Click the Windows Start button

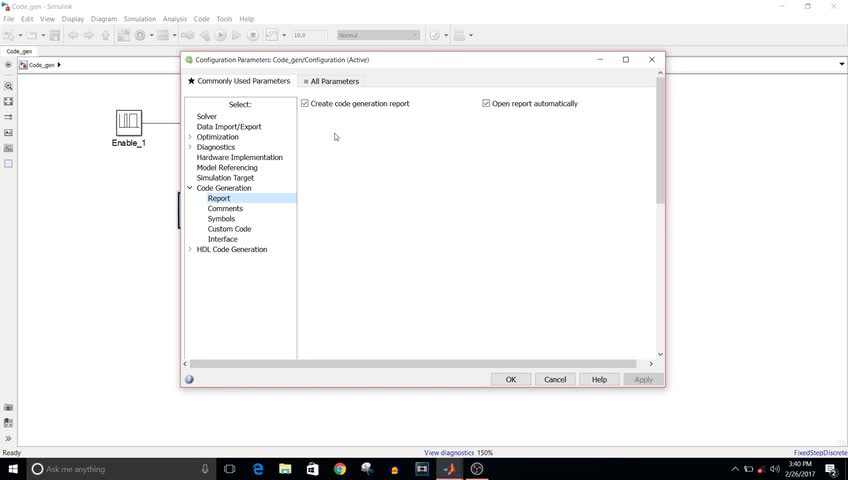13,469
